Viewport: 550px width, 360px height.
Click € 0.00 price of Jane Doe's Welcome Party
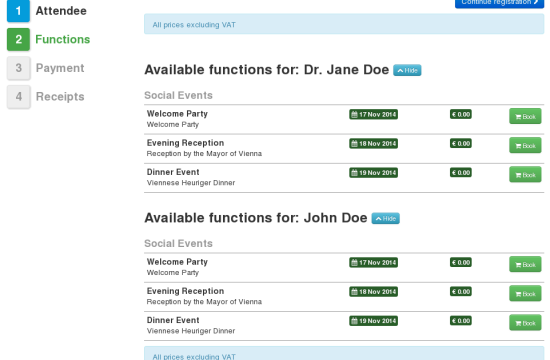pos(461,114)
